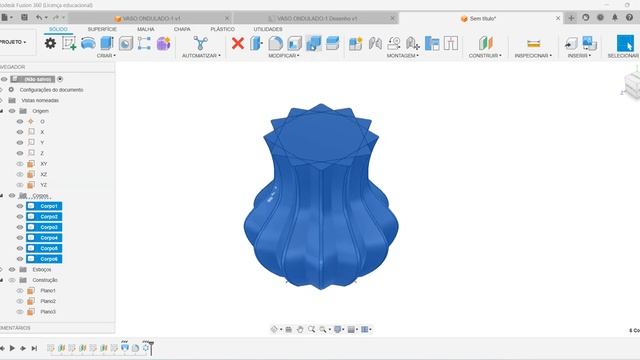This screenshot has height=360, width=640.
Task: Open the CRIAR dropdown menu
Action: coord(106,56)
